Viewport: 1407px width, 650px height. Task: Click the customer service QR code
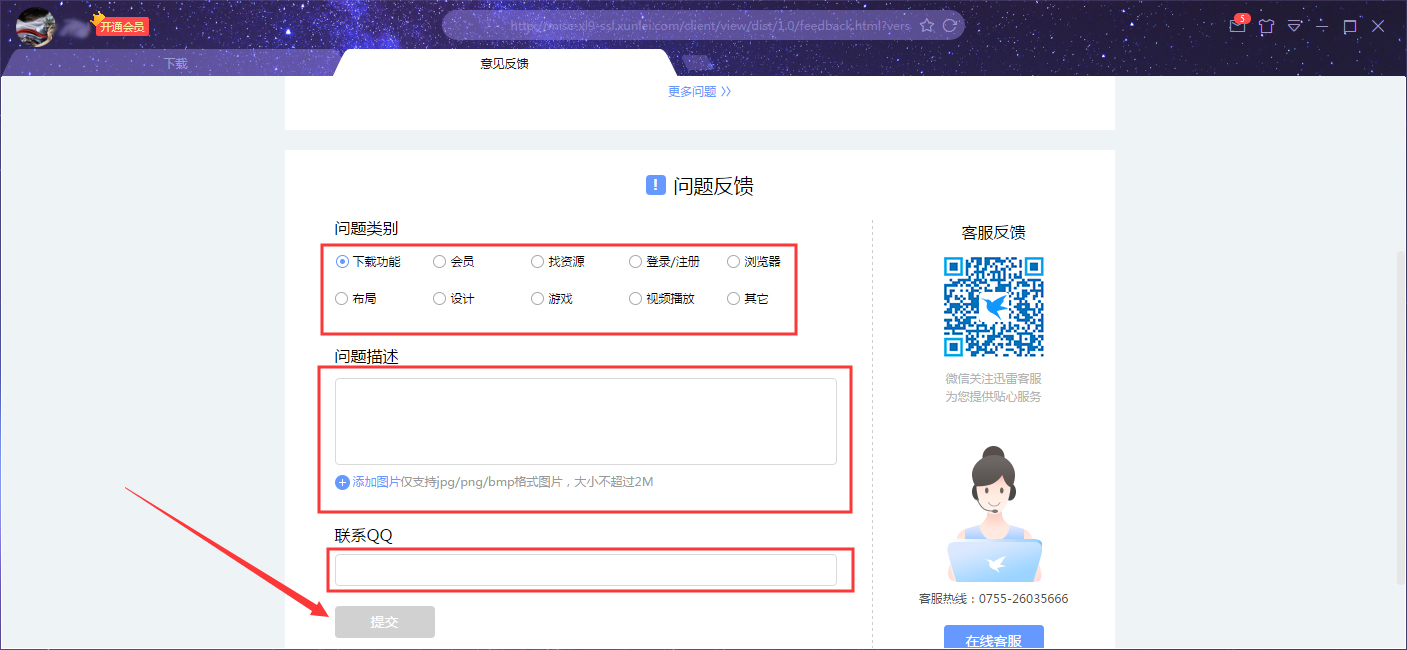[x=993, y=307]
